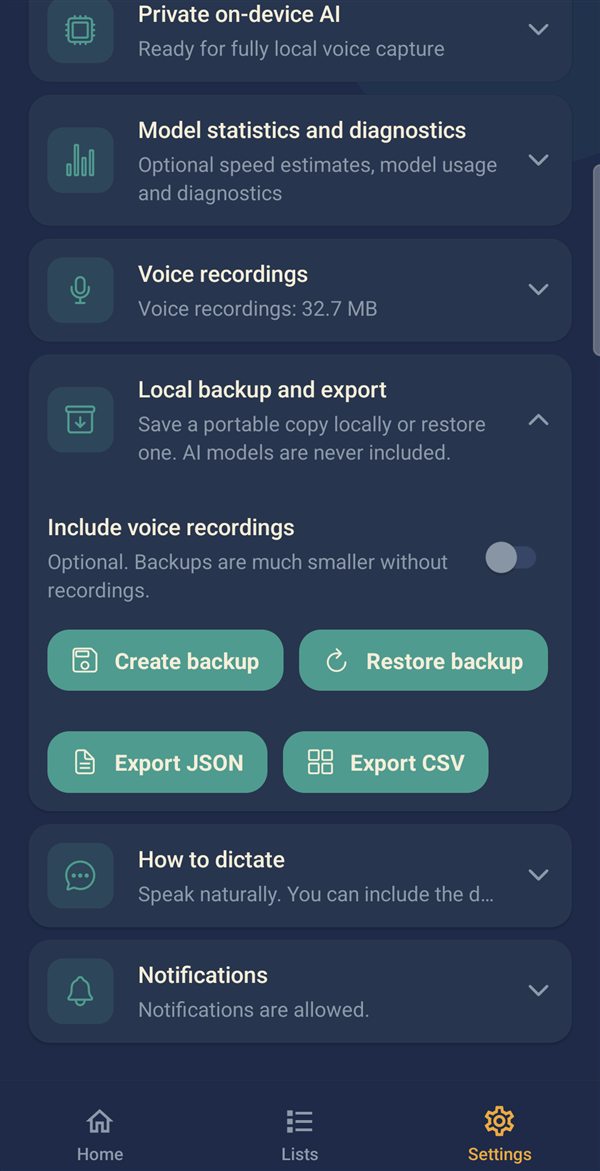Tap Export JSON button
600x1171 pixels.
tap(157, 762)
